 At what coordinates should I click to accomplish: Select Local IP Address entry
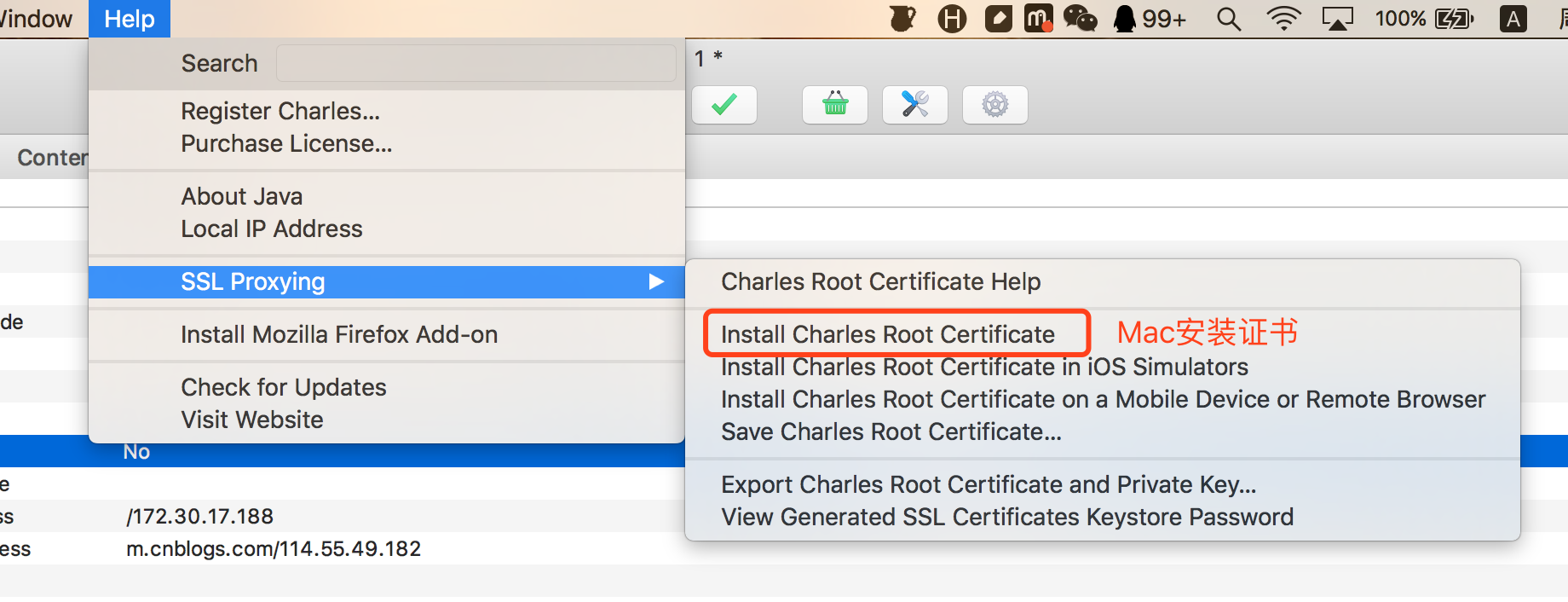tap(272, 229)
